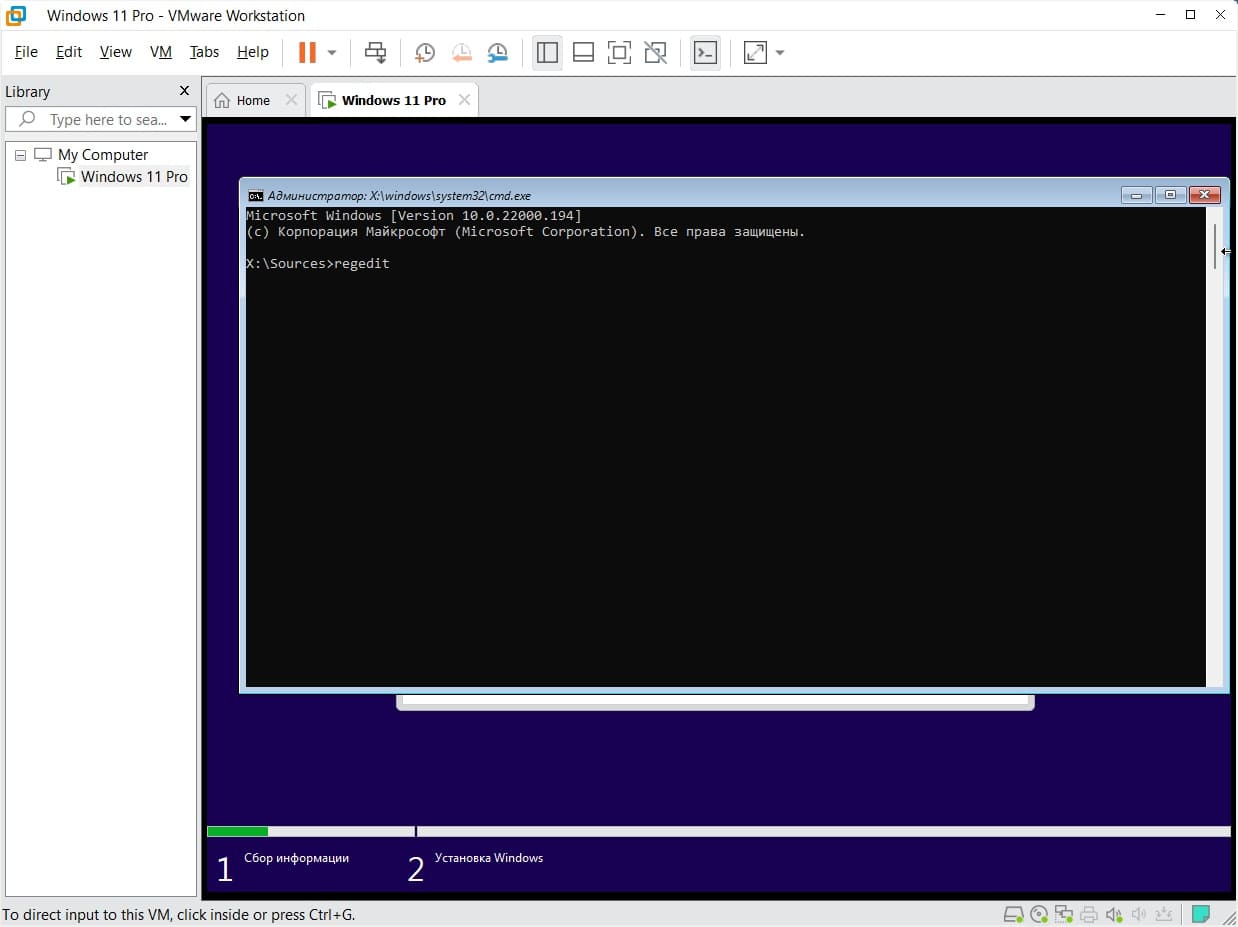Screen dimensions: 1238x927
Task: Minimize the VMware Workstation window
Action: pyautogui.click(x=1160, y=15)
